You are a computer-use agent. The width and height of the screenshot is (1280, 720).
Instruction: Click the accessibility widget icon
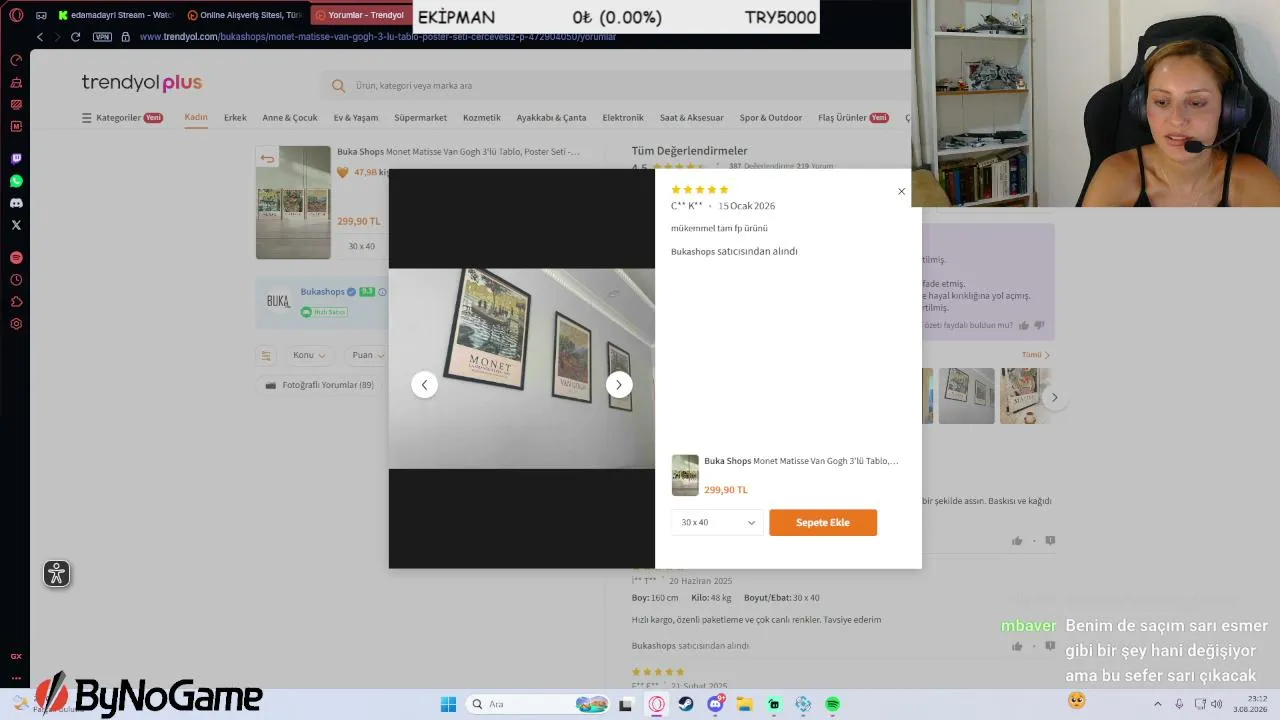[57, 574]
